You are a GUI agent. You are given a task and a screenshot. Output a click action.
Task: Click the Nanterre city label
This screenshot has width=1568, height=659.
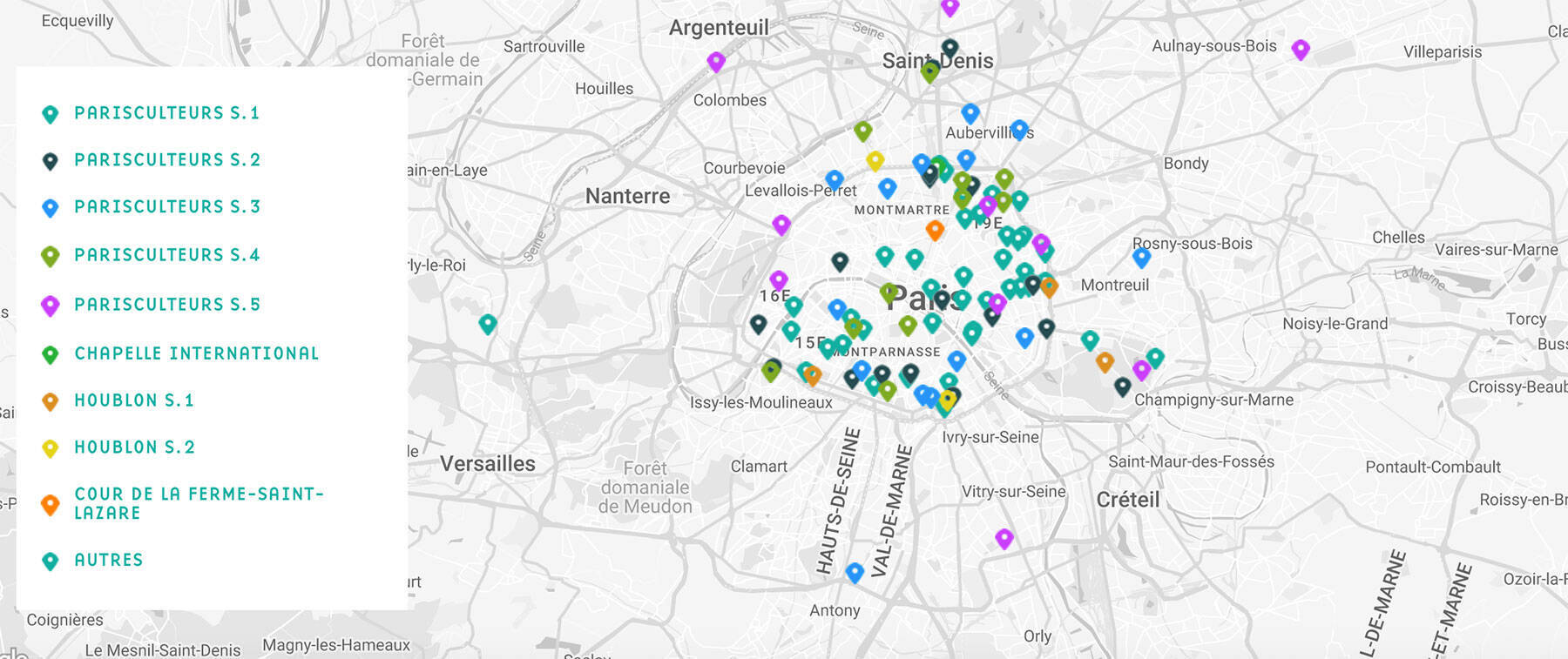tap(628, 197)
